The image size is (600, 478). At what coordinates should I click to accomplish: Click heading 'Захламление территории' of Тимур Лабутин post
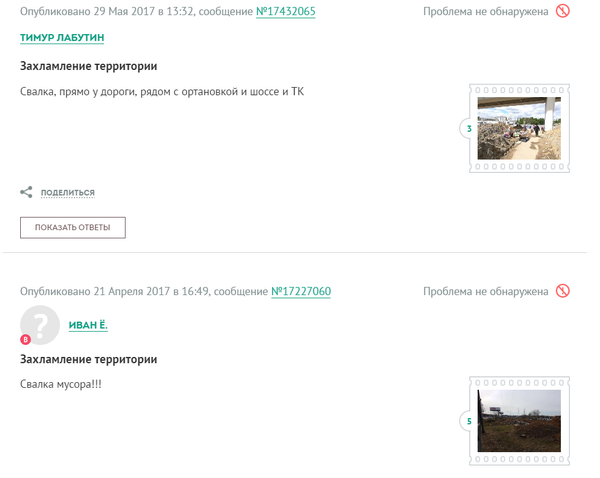click(x=88, y=66)
